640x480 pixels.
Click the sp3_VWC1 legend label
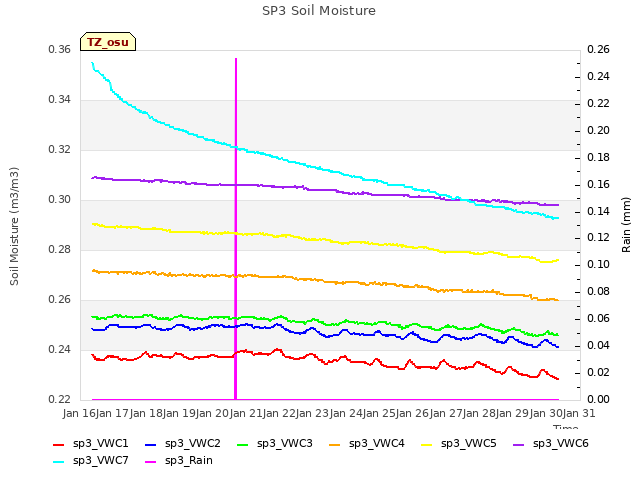(x=100, y=444)
